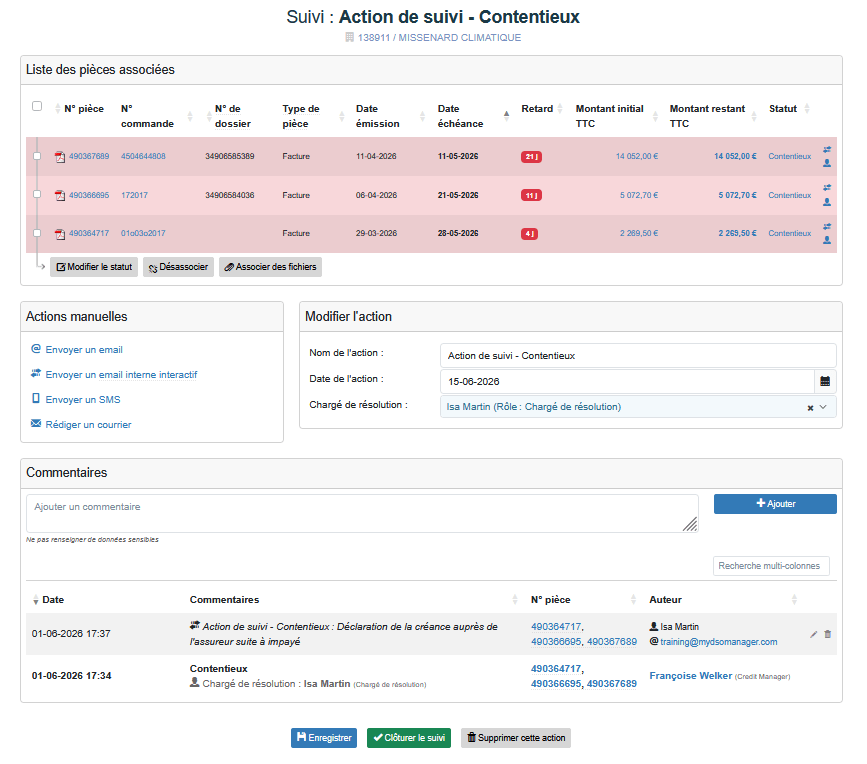Click Modifier le statut button
Image resolution: width=867 pixels, height=764 pixels.
tap(94, 267)
